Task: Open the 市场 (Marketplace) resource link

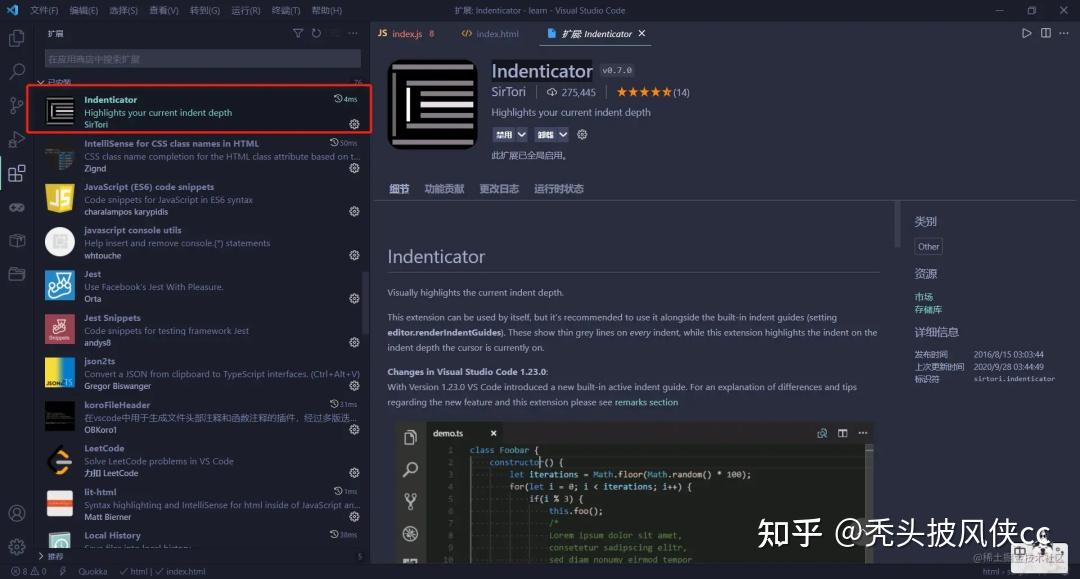Action: coord(924,297)
